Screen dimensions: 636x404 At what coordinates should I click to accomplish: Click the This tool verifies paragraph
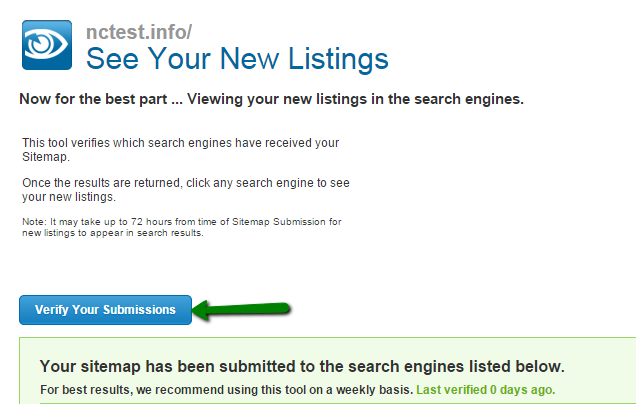[x=180, y=150]
